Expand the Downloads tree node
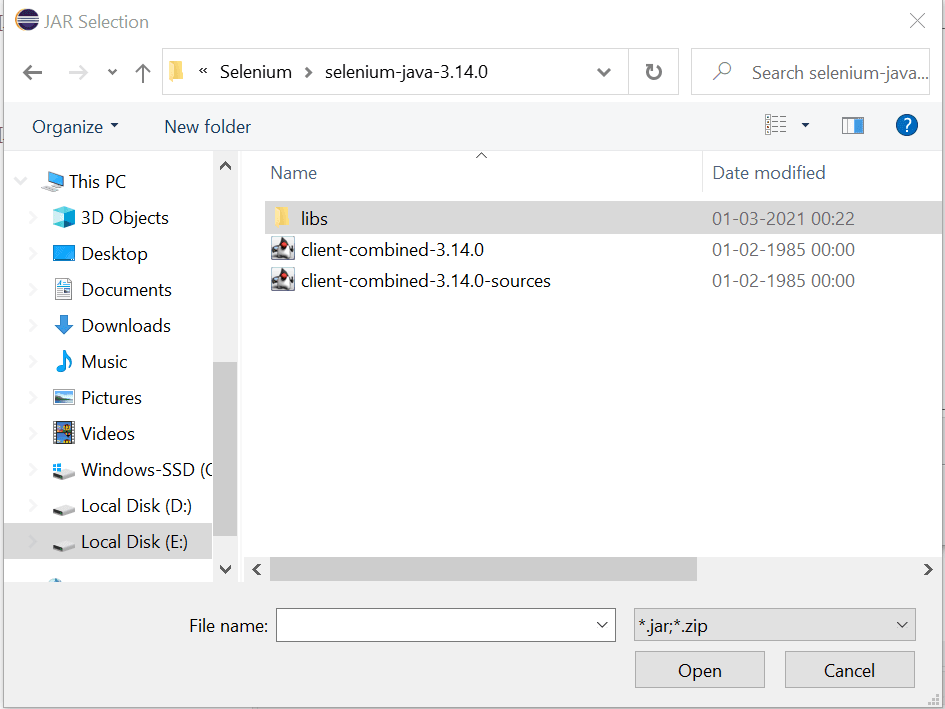The height and width of the screenshot is (709, 945). 33,326
